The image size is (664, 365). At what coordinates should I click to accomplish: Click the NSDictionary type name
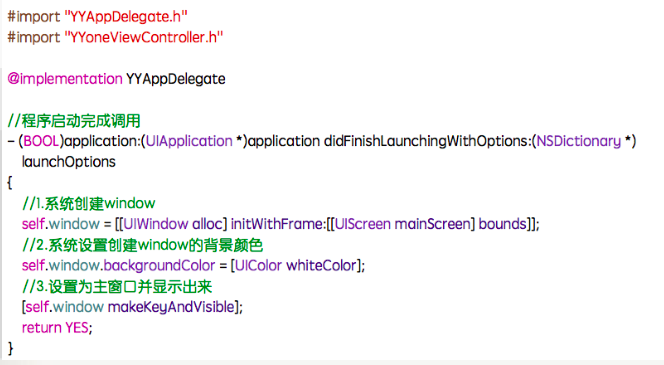[x=578, y=141]
